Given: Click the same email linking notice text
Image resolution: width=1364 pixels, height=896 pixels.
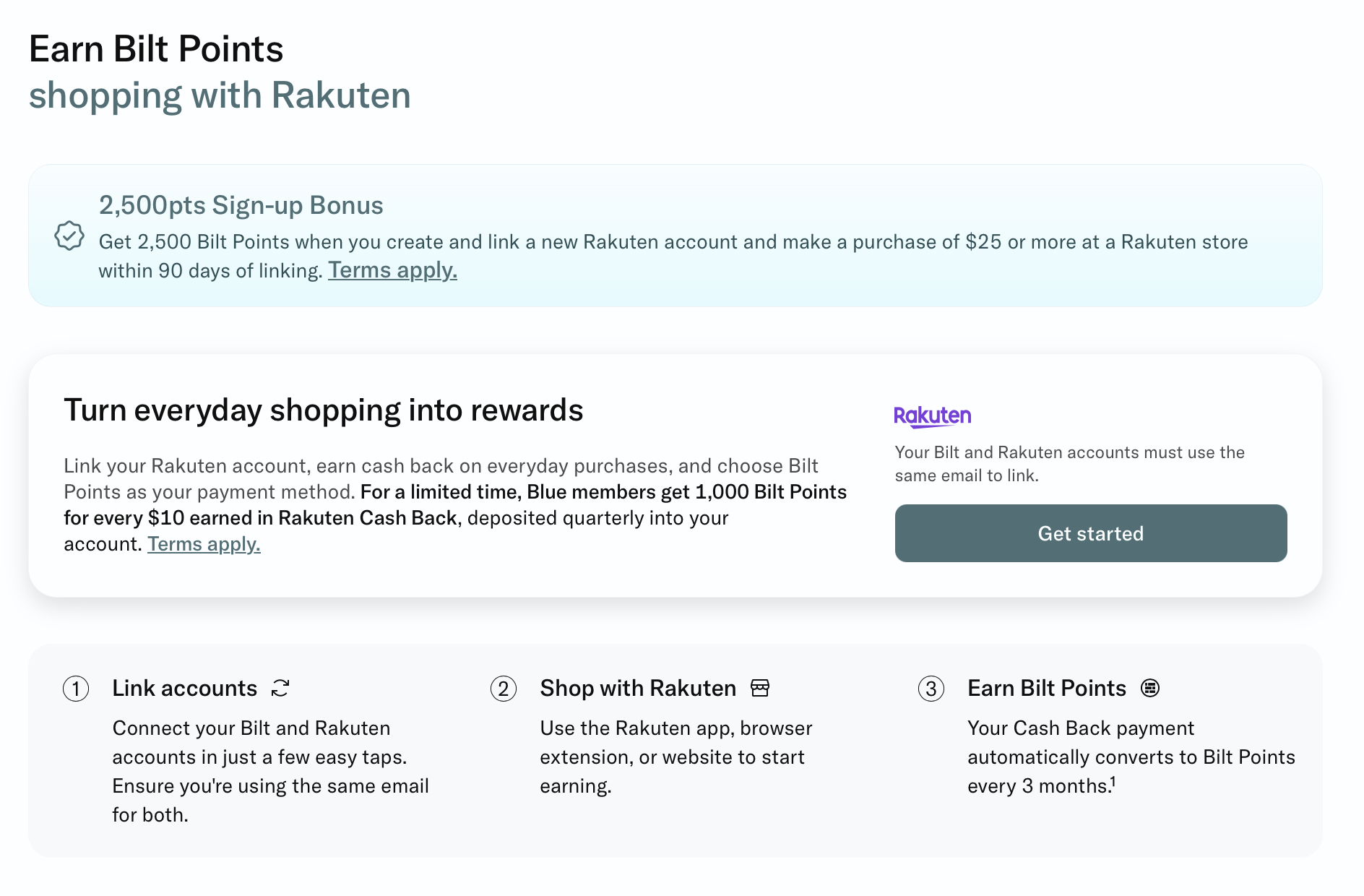Looking at the screenshot, I should pyautogui.click(x=1069, y=464).
